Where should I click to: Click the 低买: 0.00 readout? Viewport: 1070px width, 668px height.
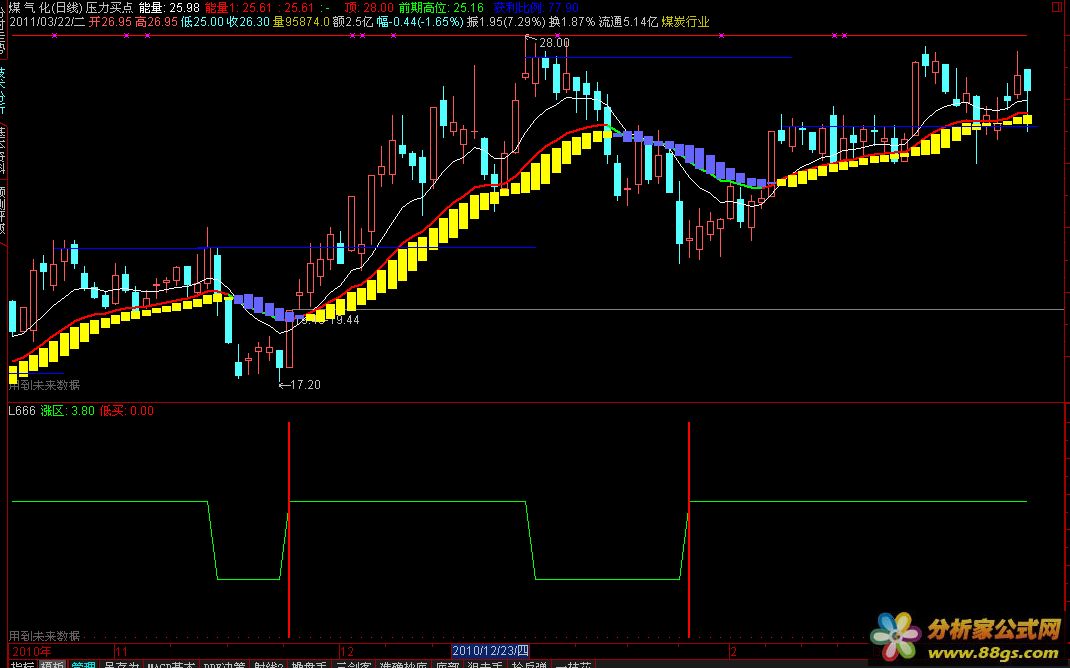[x=127, y=411]
